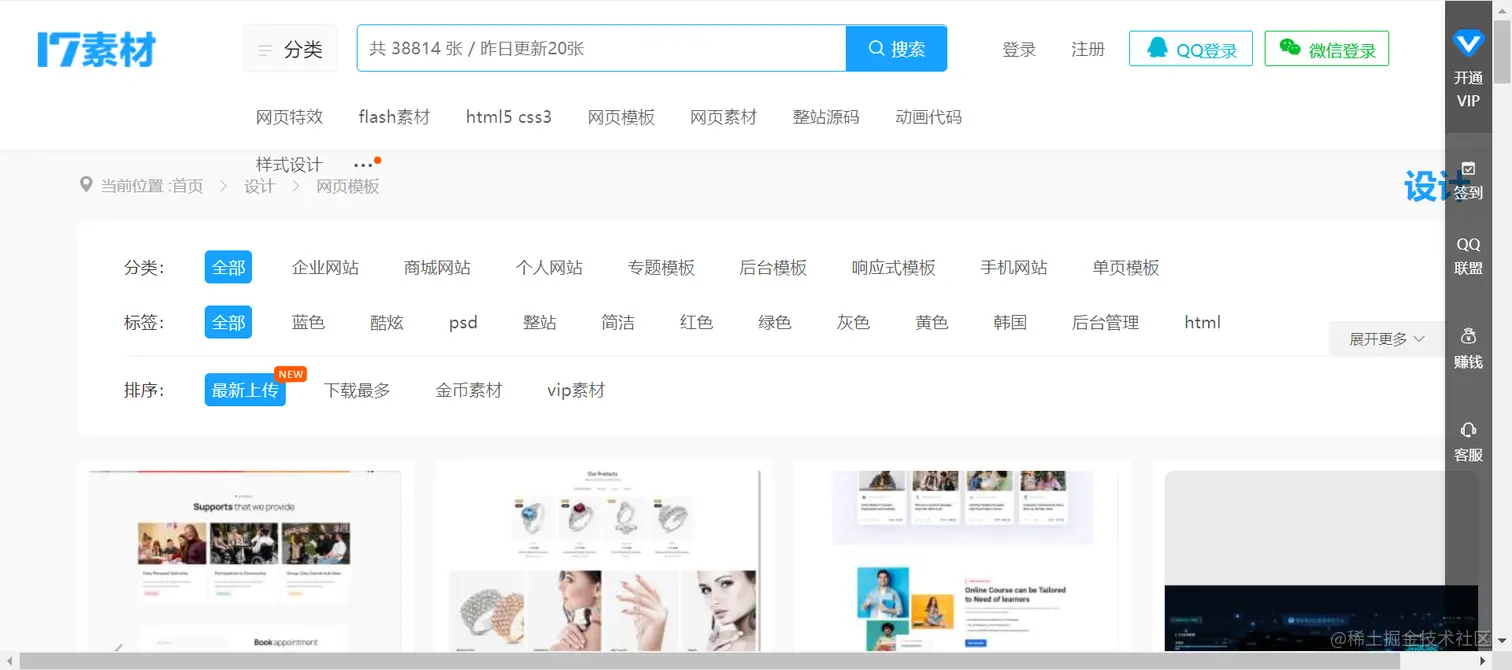Open the 分类 category menu
This screenshot has width=1512, height=670.
pyautogui.click(x=291, y=49)
